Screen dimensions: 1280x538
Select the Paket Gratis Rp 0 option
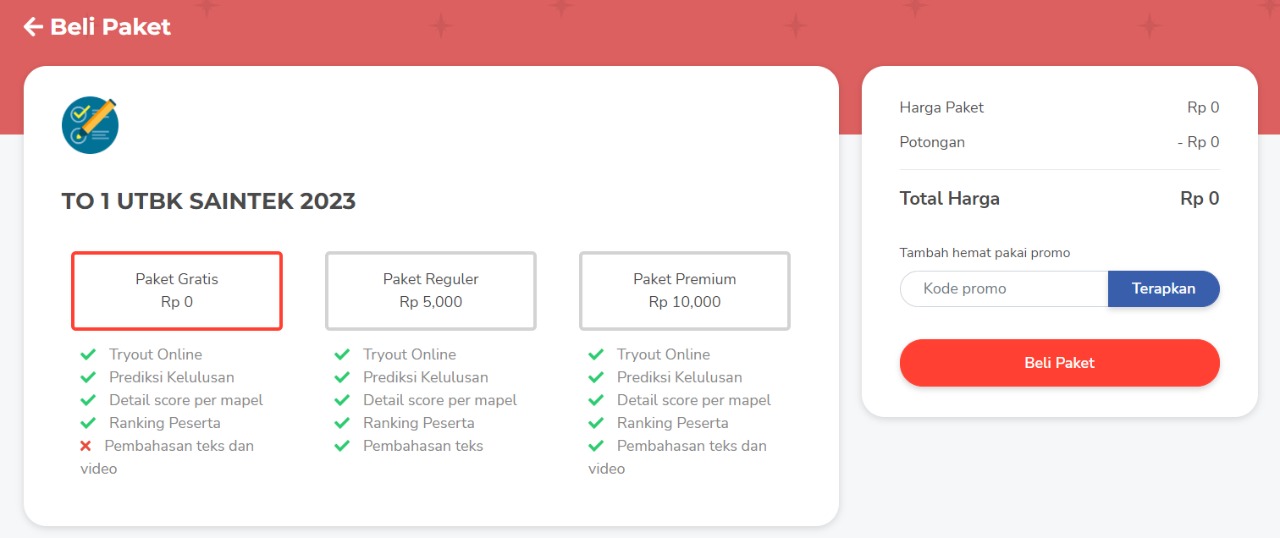pyautogui.click(x=177, y=290)
